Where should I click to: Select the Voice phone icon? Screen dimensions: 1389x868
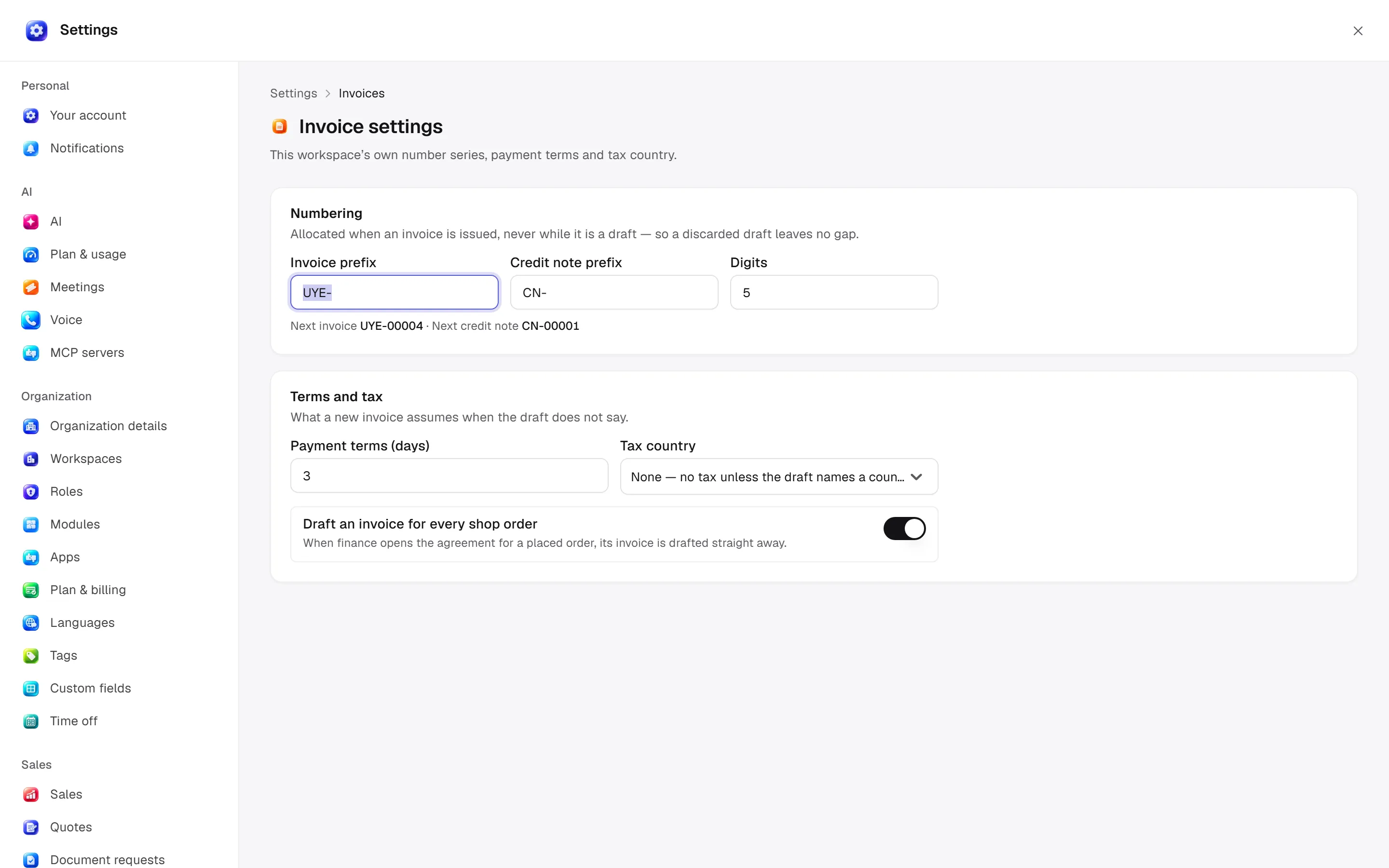click(x=31, y=320)
